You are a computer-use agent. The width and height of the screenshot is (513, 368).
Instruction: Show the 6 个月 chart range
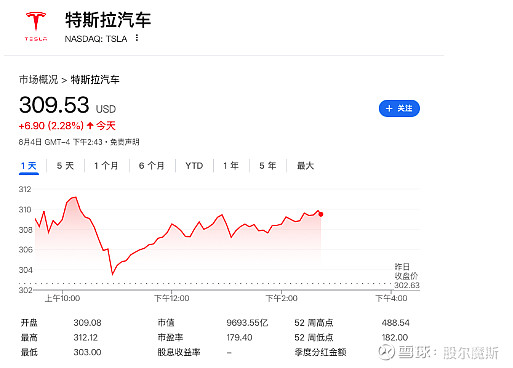pos(151,166)
